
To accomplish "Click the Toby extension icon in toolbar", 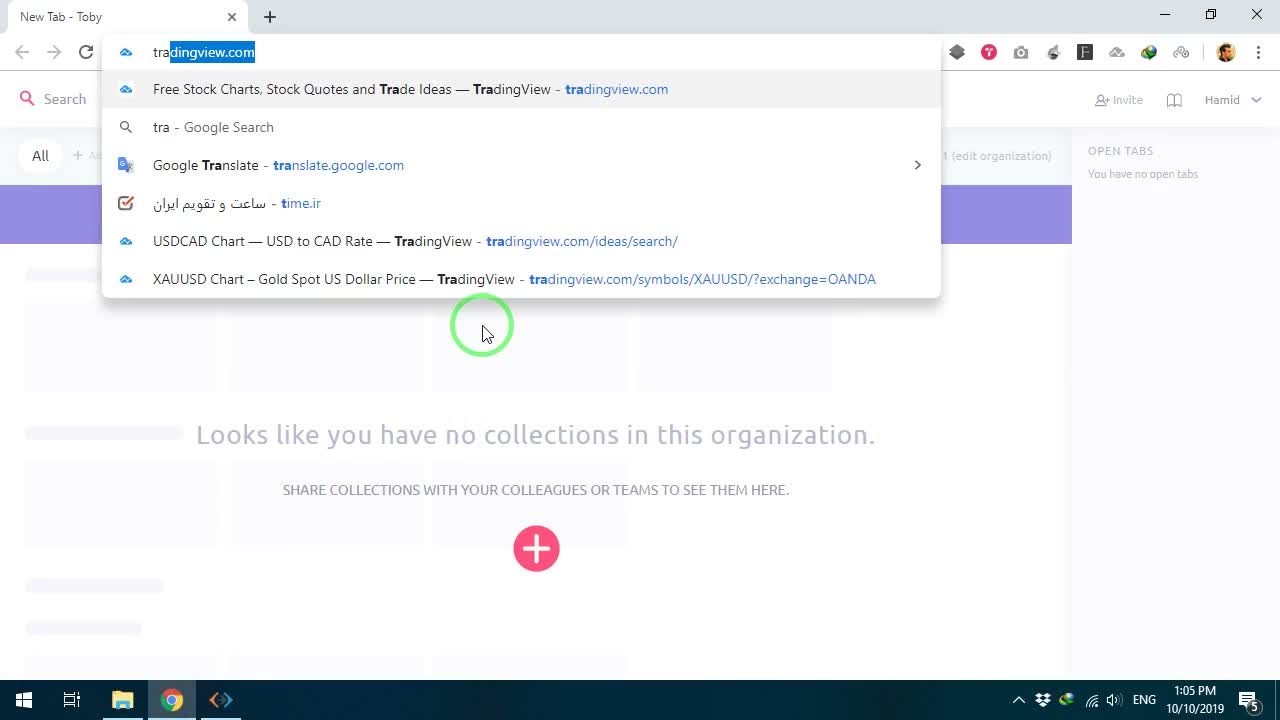I will pyautogui.click(x=989, y=52).
